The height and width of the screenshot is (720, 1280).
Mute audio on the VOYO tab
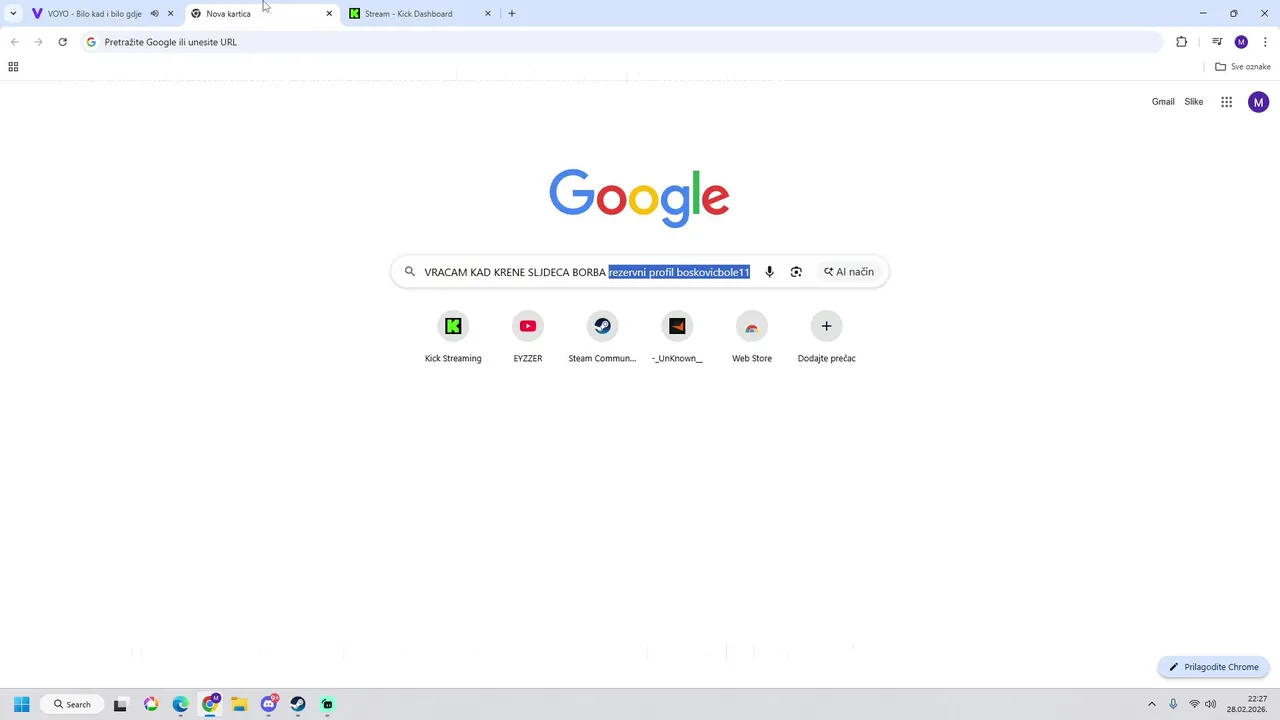(x=154, y=14)
